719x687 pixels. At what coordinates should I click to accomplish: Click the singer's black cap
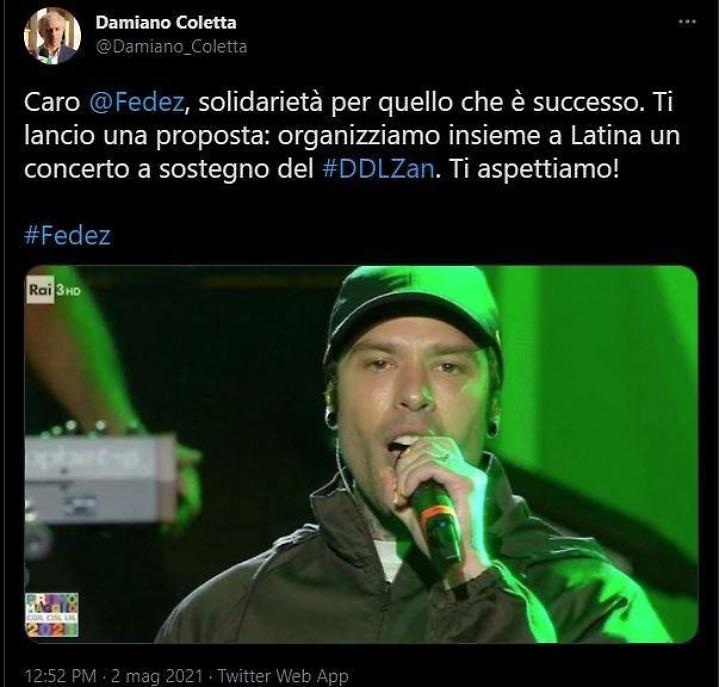coord(413,312)
